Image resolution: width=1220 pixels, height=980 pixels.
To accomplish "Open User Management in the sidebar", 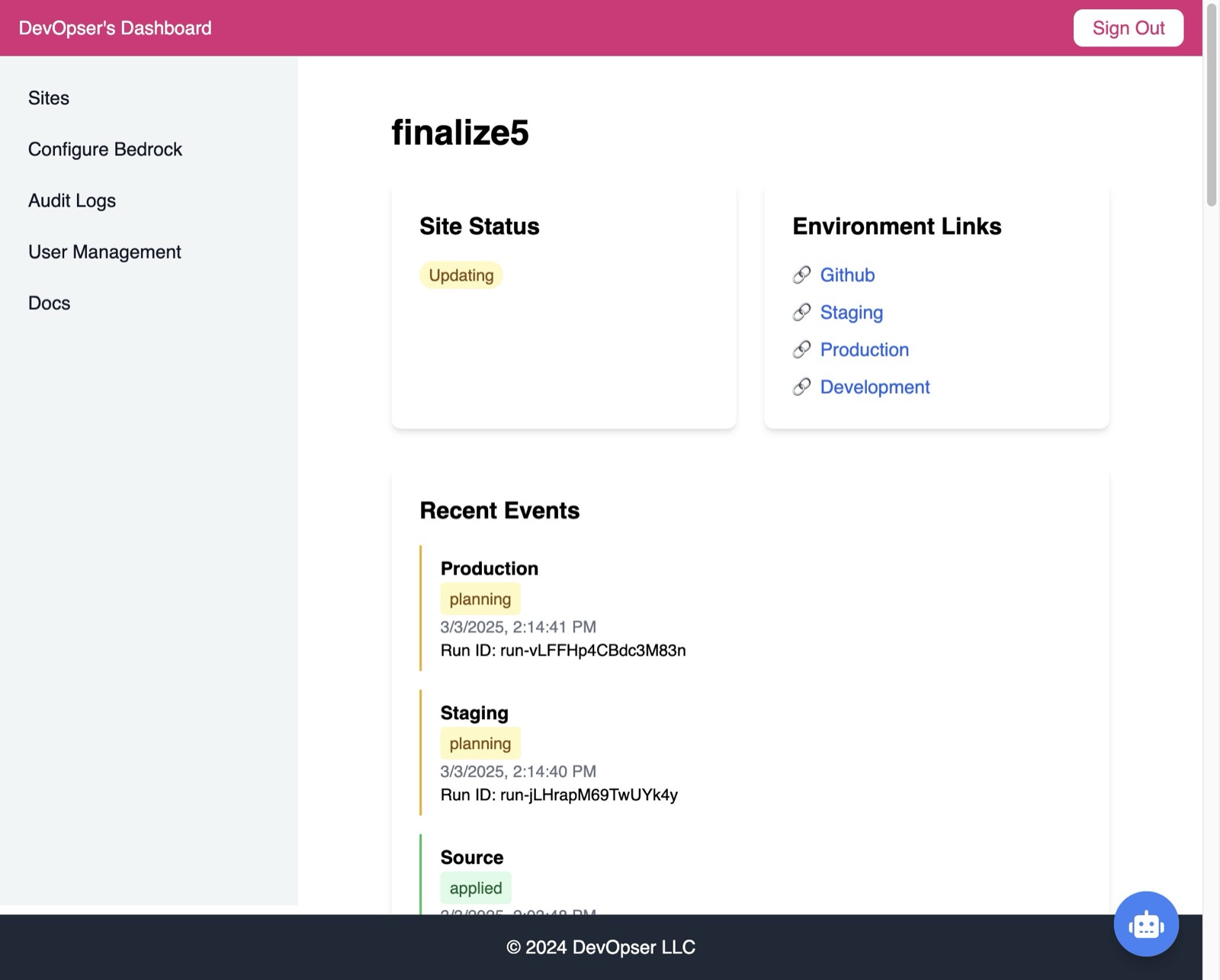I will coord(104,252).
